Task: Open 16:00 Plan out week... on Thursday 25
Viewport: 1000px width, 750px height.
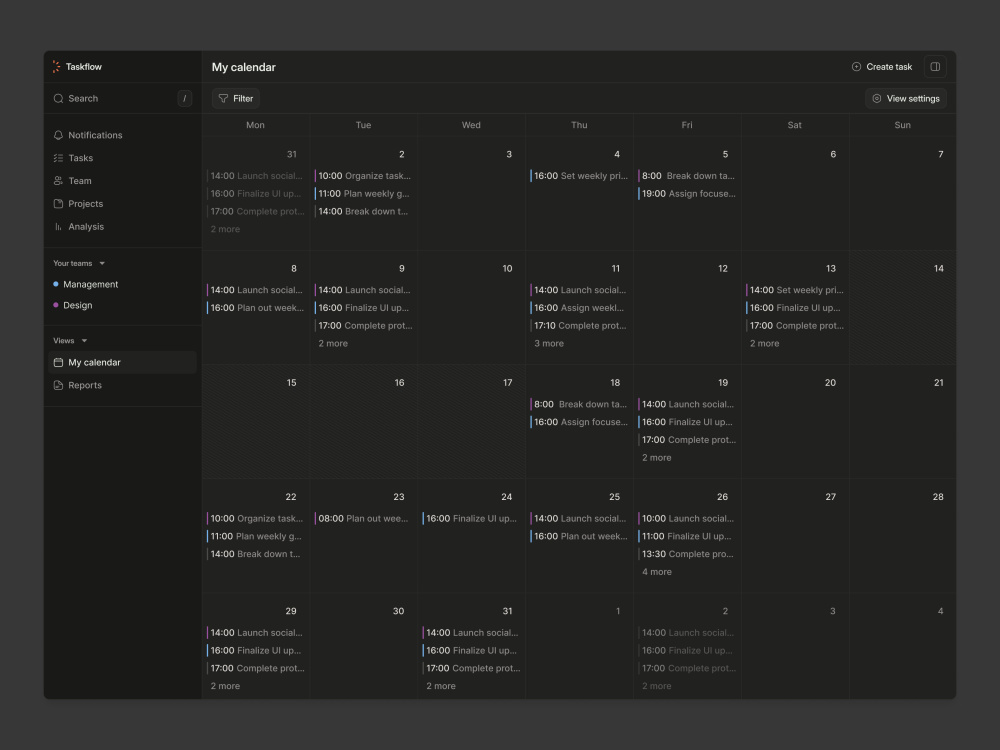Action: tap(580, 536)
